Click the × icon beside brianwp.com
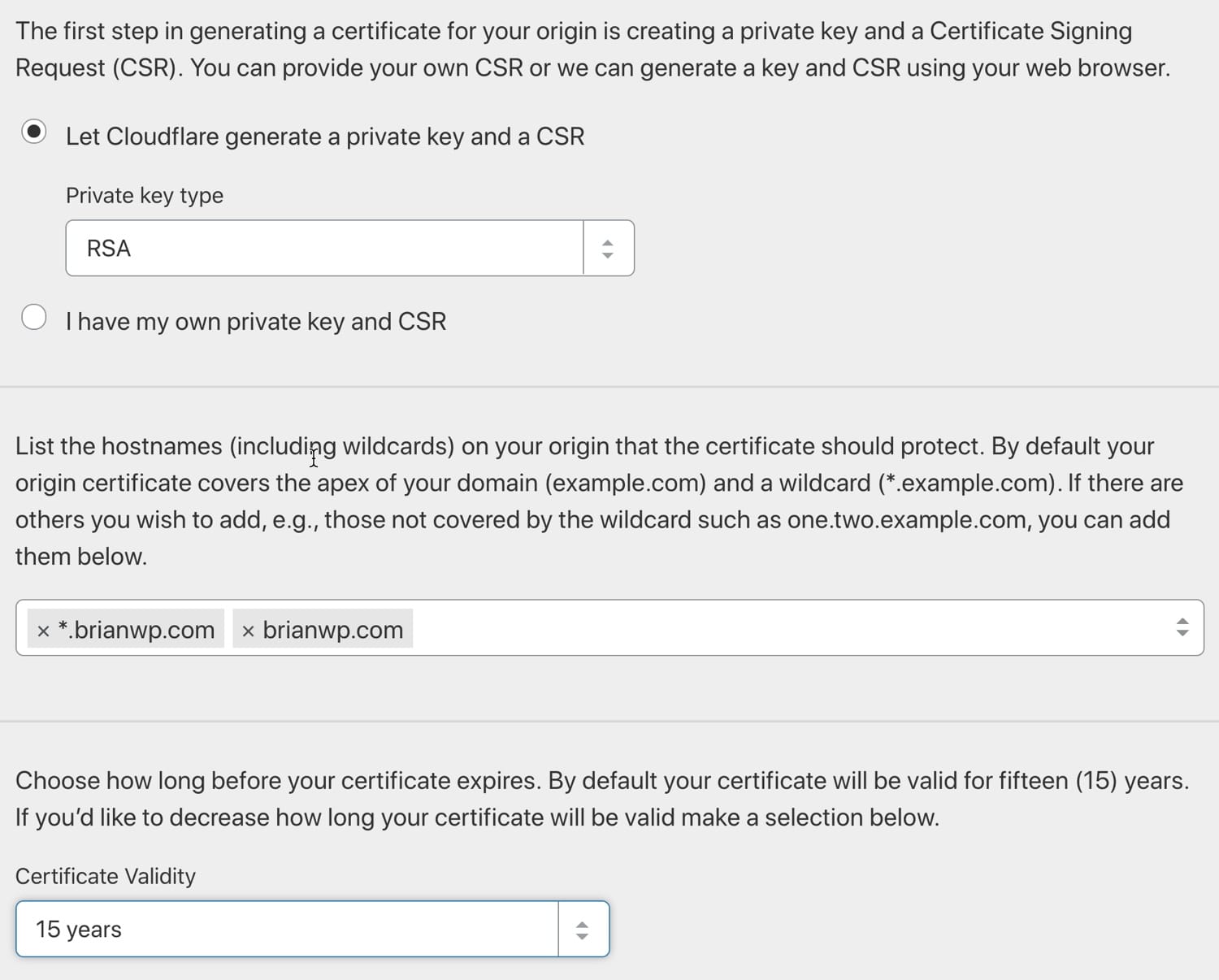 [x=249, y=629]
